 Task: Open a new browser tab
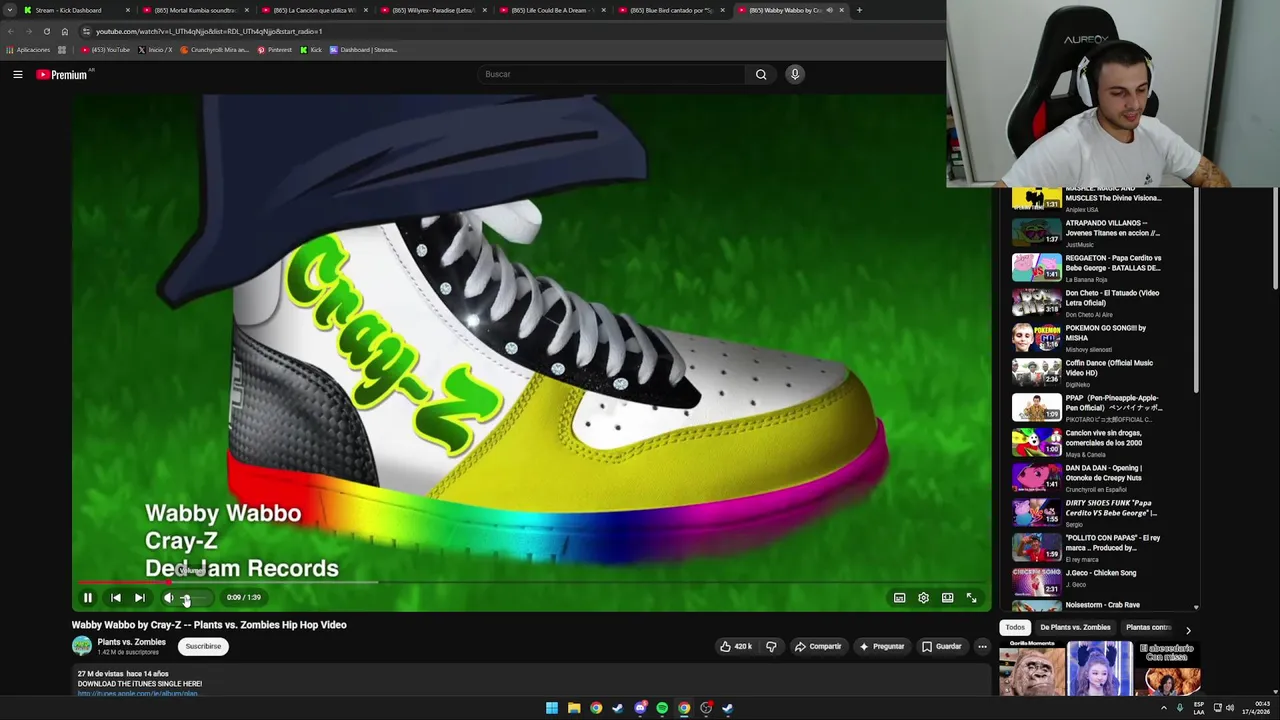tap(859, 10)
